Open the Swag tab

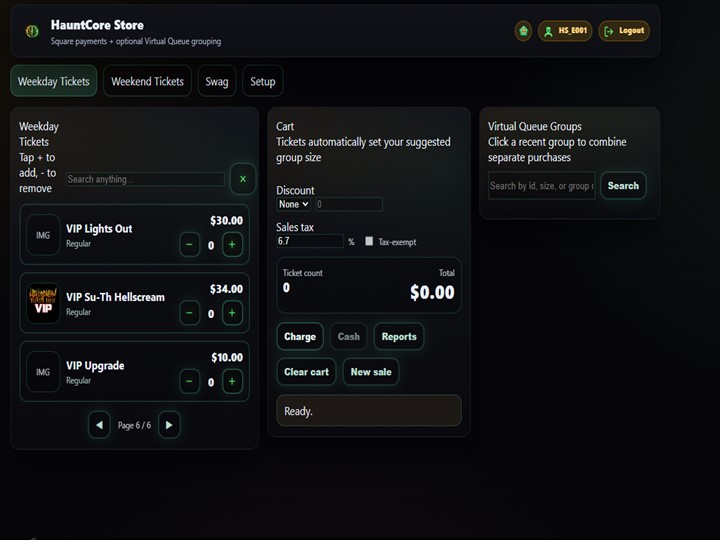pyautogui.click(x=217, y=81)
